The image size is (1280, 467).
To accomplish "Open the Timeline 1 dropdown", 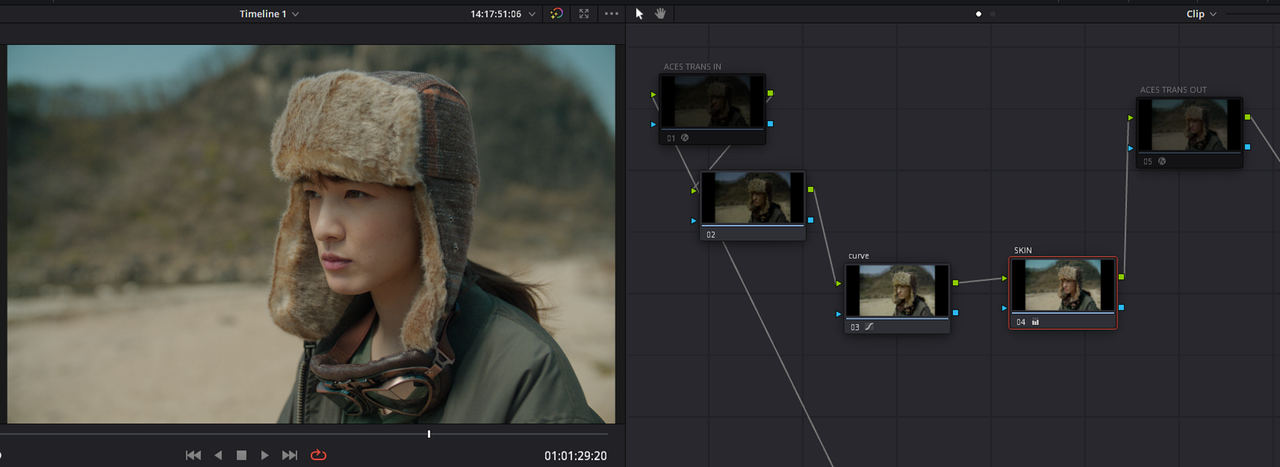I will point(269,14).
